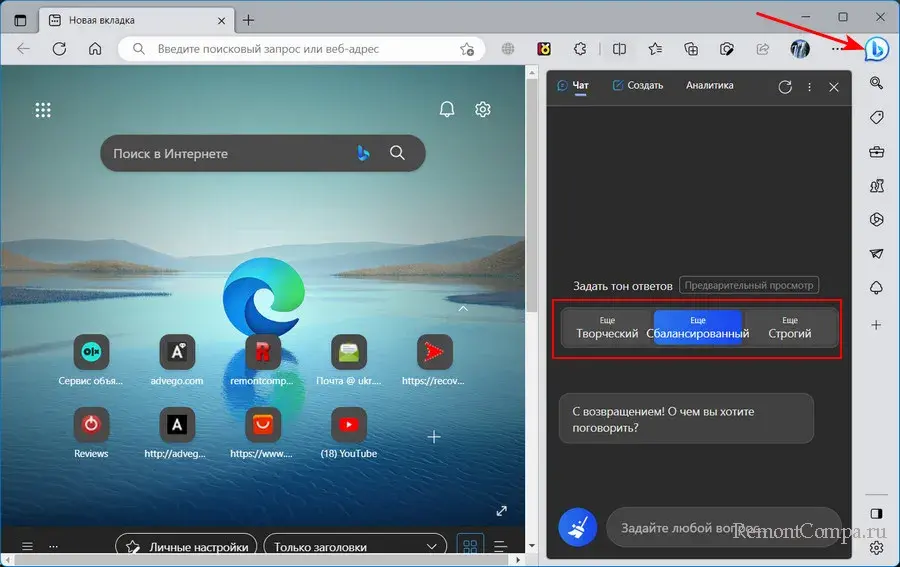Open the Bing Chat sidebar icon

click(876, 49)
